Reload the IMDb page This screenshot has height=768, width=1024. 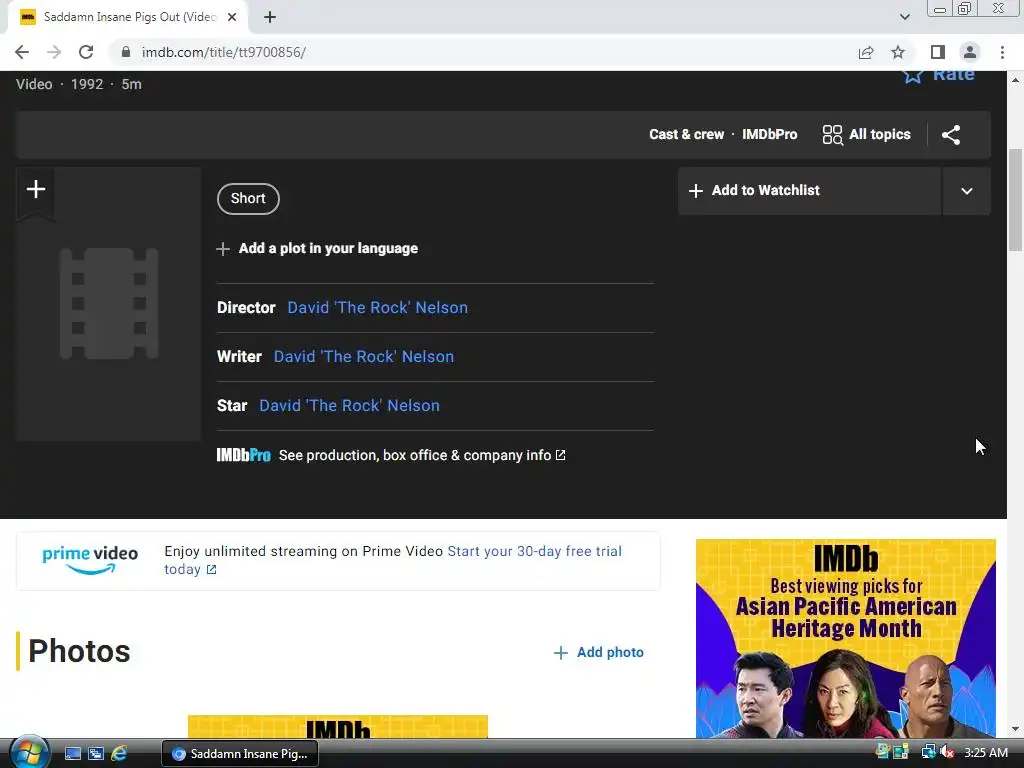[x=86, y=52]
